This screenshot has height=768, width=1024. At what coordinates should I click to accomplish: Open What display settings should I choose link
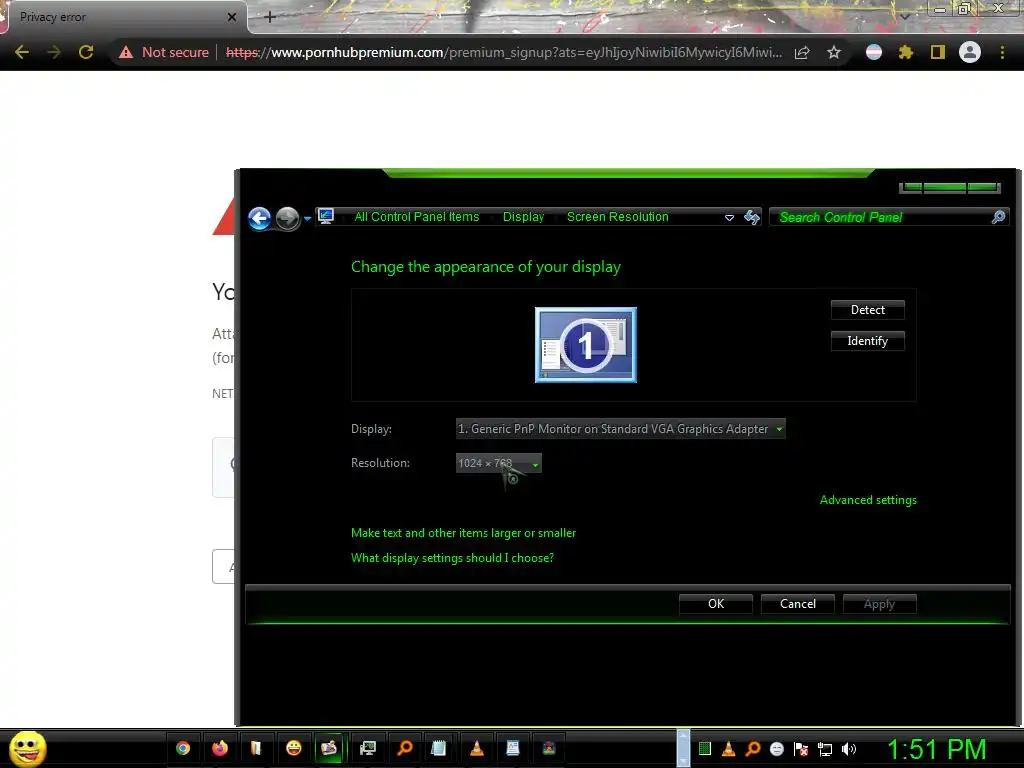click(x=453, y=558)
